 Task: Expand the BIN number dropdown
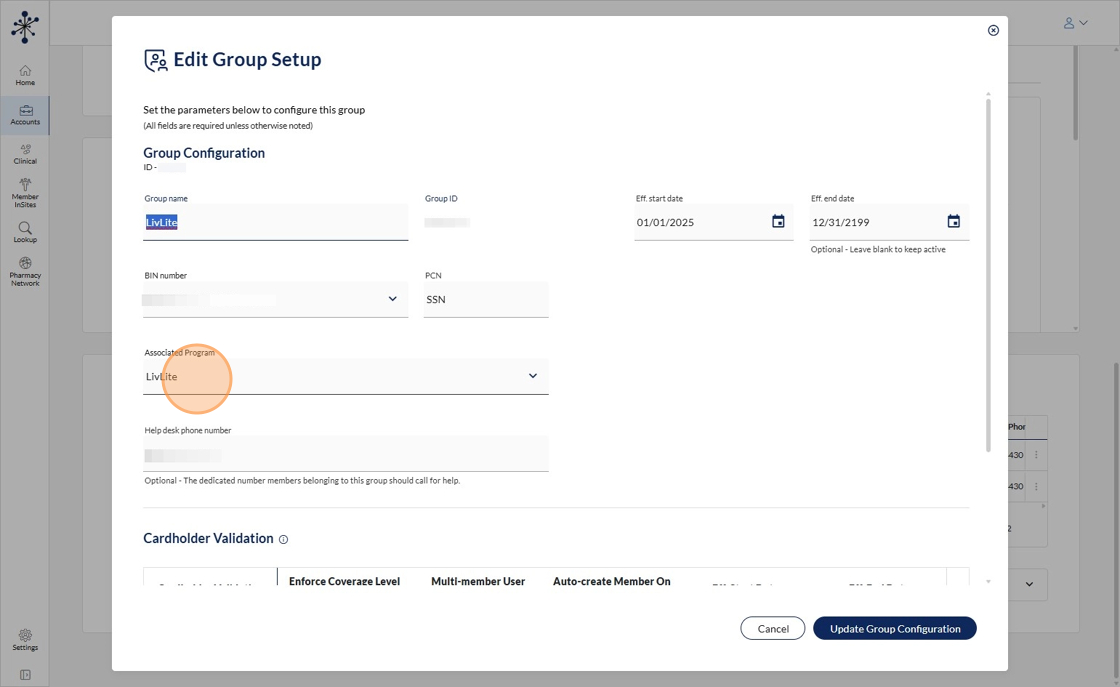tap(392, 299)
